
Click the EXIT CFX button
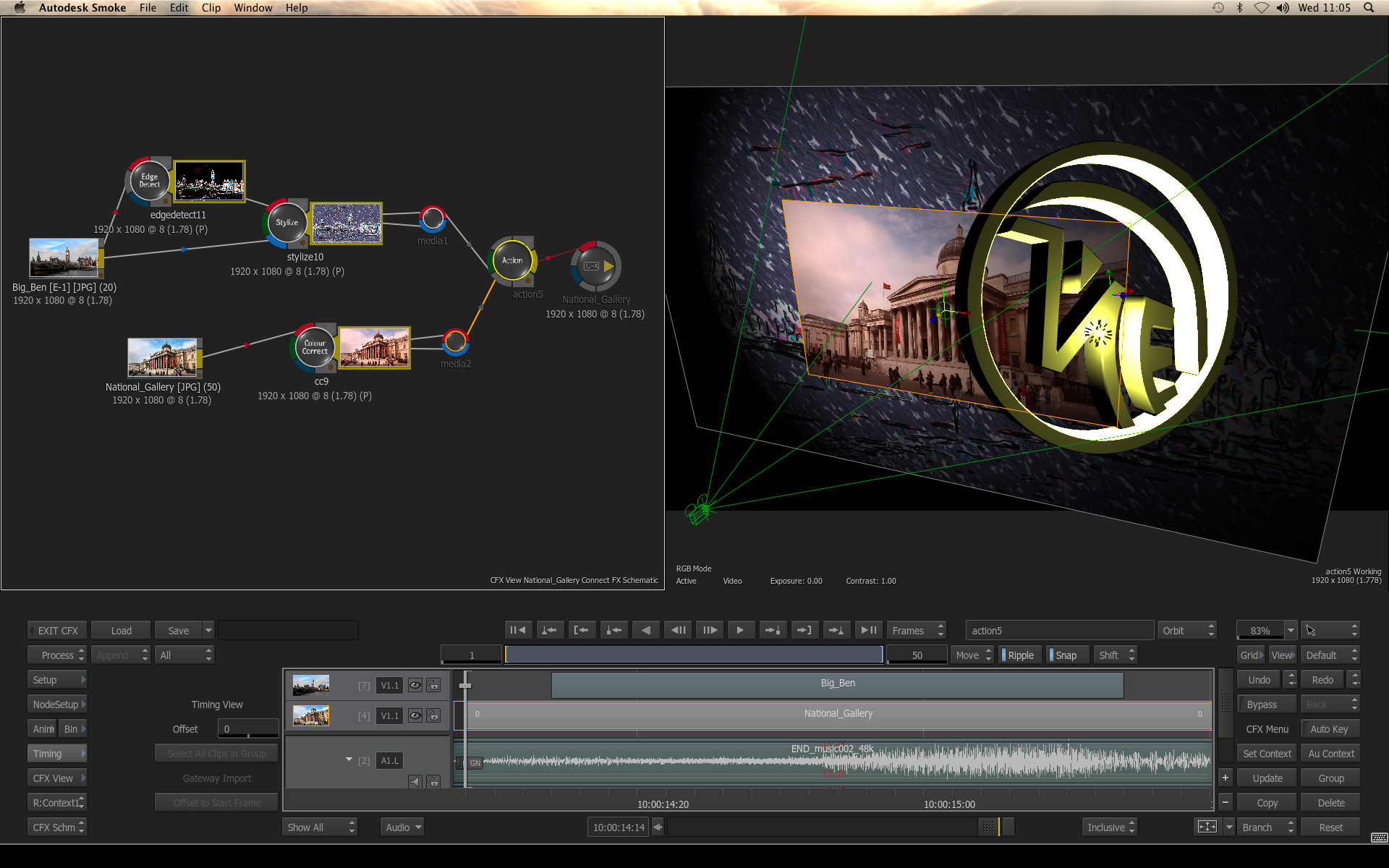[x=58, y=631]
